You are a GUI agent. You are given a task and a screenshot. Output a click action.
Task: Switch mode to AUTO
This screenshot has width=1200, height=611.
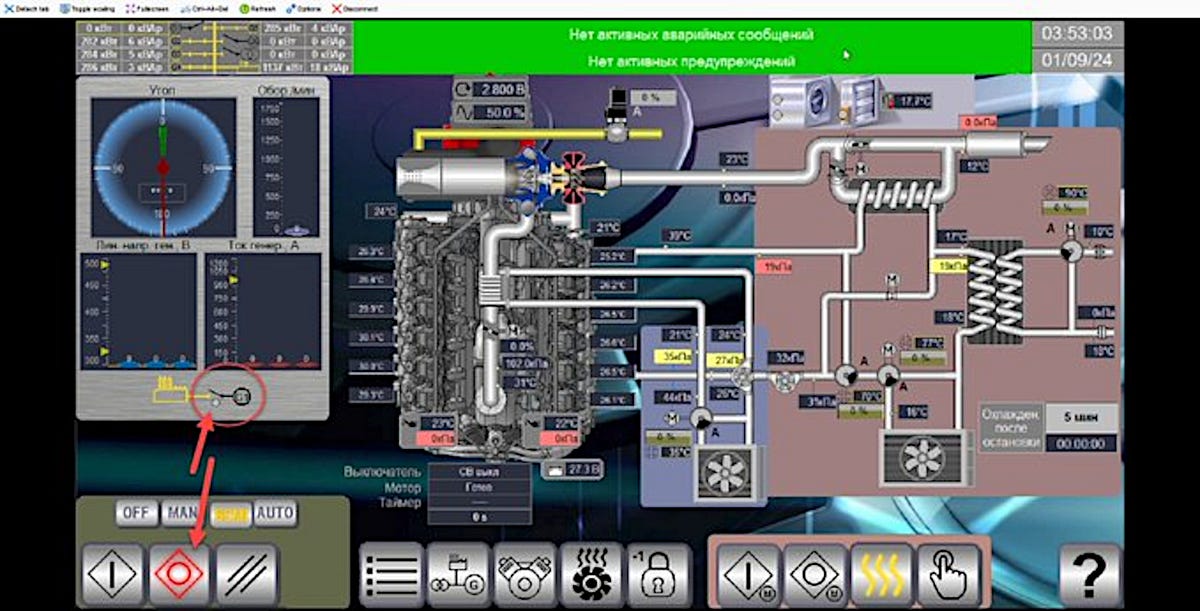coord(274,514)
